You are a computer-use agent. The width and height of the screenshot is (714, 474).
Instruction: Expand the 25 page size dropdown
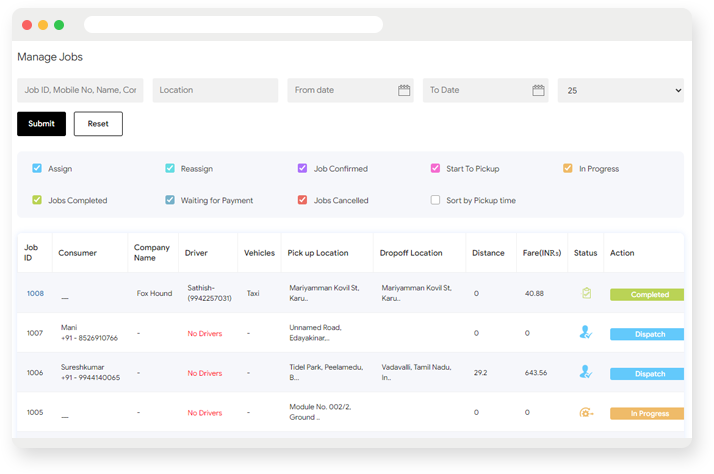pos(621,90)
